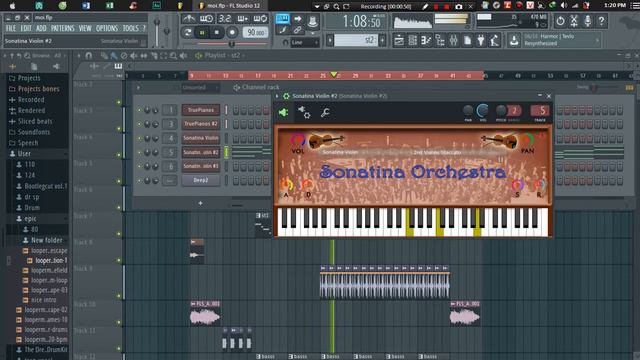Click the microphone audio recording icon

coord(587,20)
